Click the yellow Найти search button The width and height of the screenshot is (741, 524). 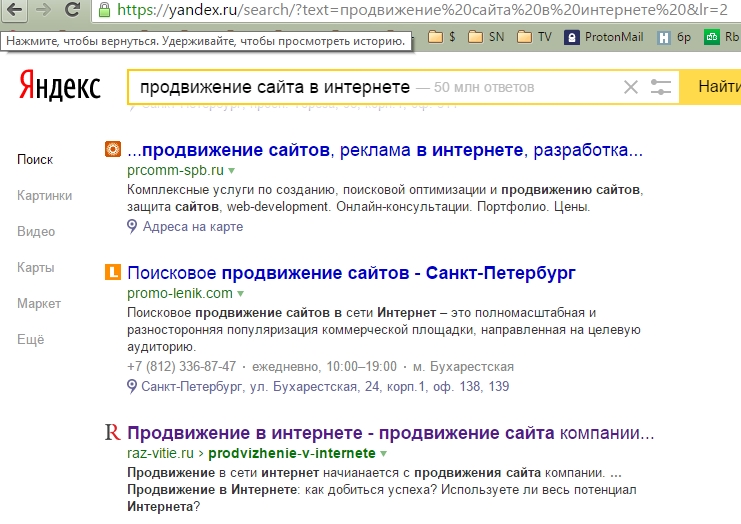pos(710,87)
